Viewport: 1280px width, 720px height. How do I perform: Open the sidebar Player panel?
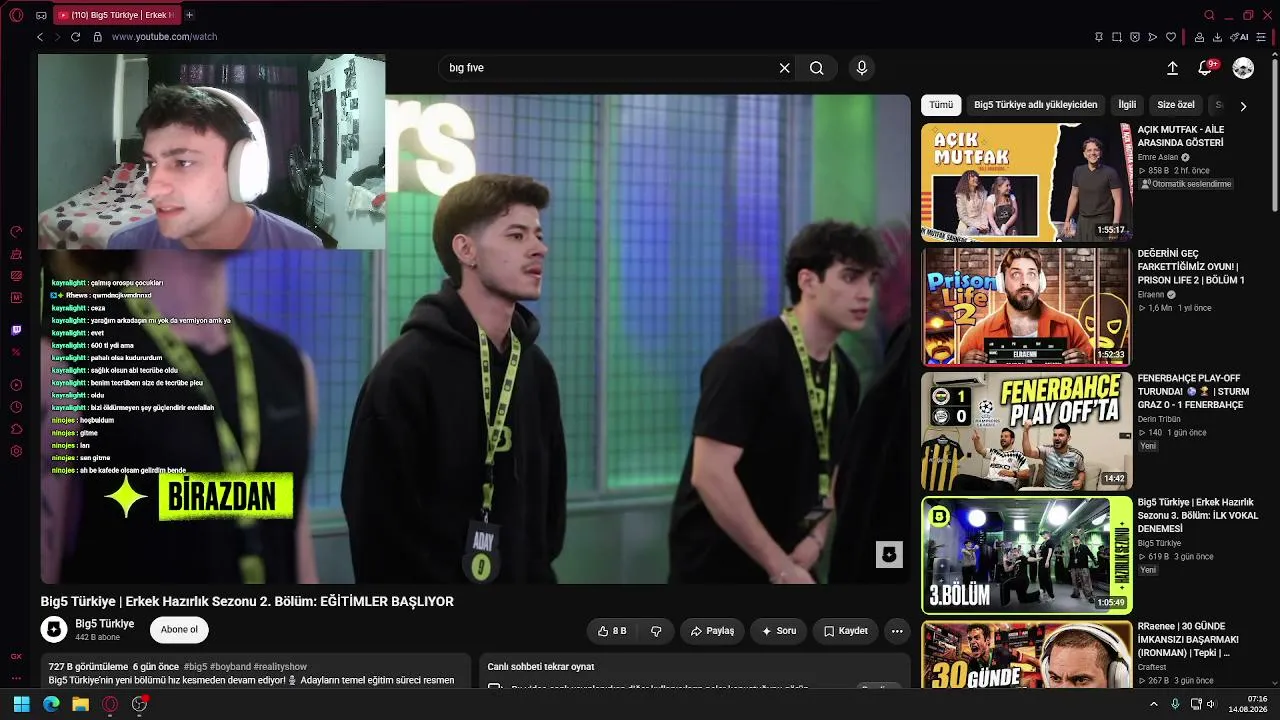coord(16,385)
